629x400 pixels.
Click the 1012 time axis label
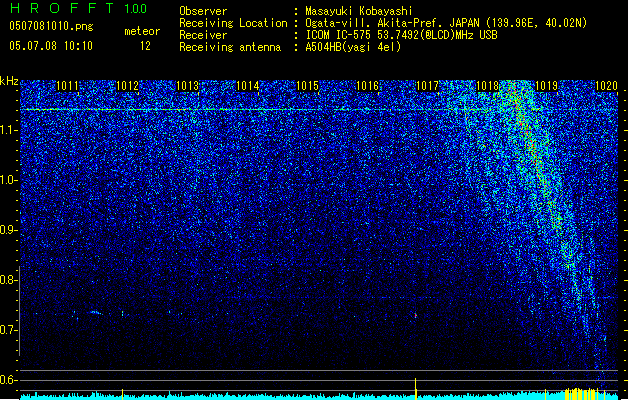tap(127, 86)
